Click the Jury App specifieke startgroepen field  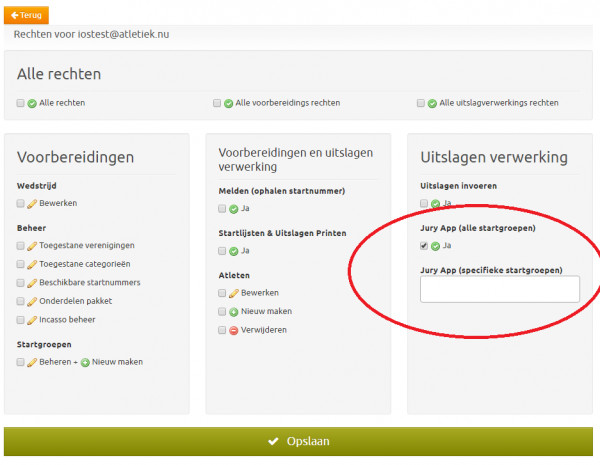(499, 289)
